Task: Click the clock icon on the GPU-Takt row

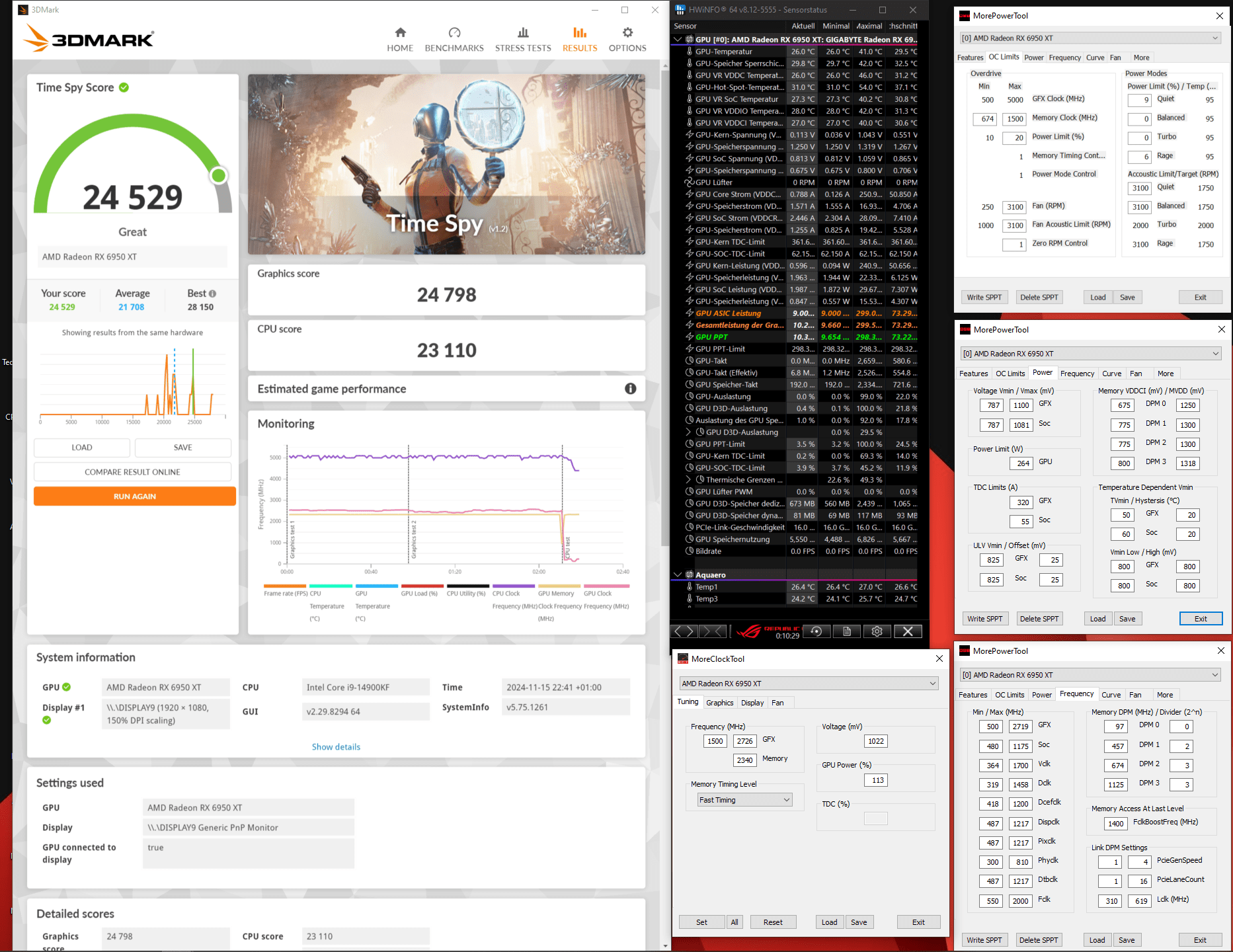Action: 690,361
